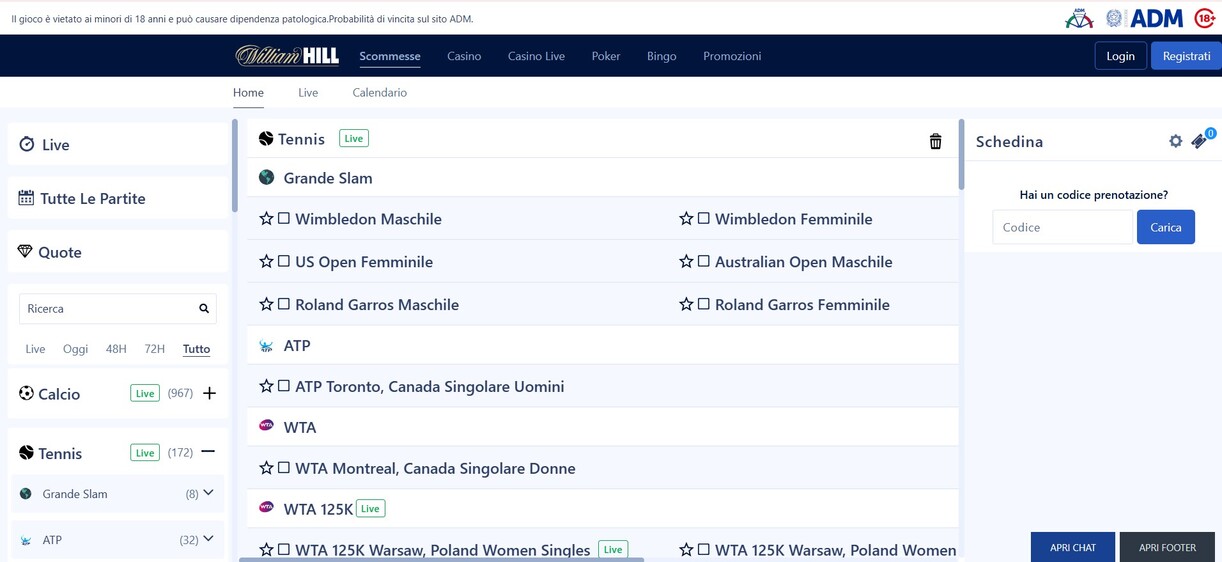The image size is (1222, 562).
Task: Favorite Wimbledon Femminile with the star
Action: (686, 219)
